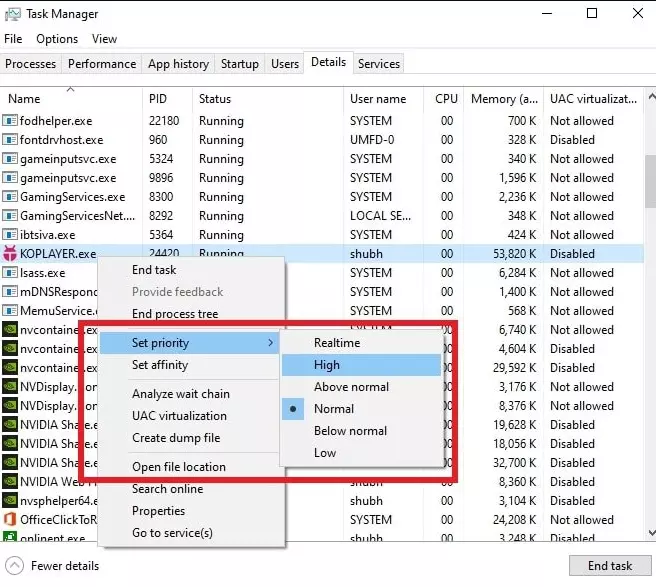Expand the Set priority submenu arrow
Screen dimensions: 656x587
271,343
